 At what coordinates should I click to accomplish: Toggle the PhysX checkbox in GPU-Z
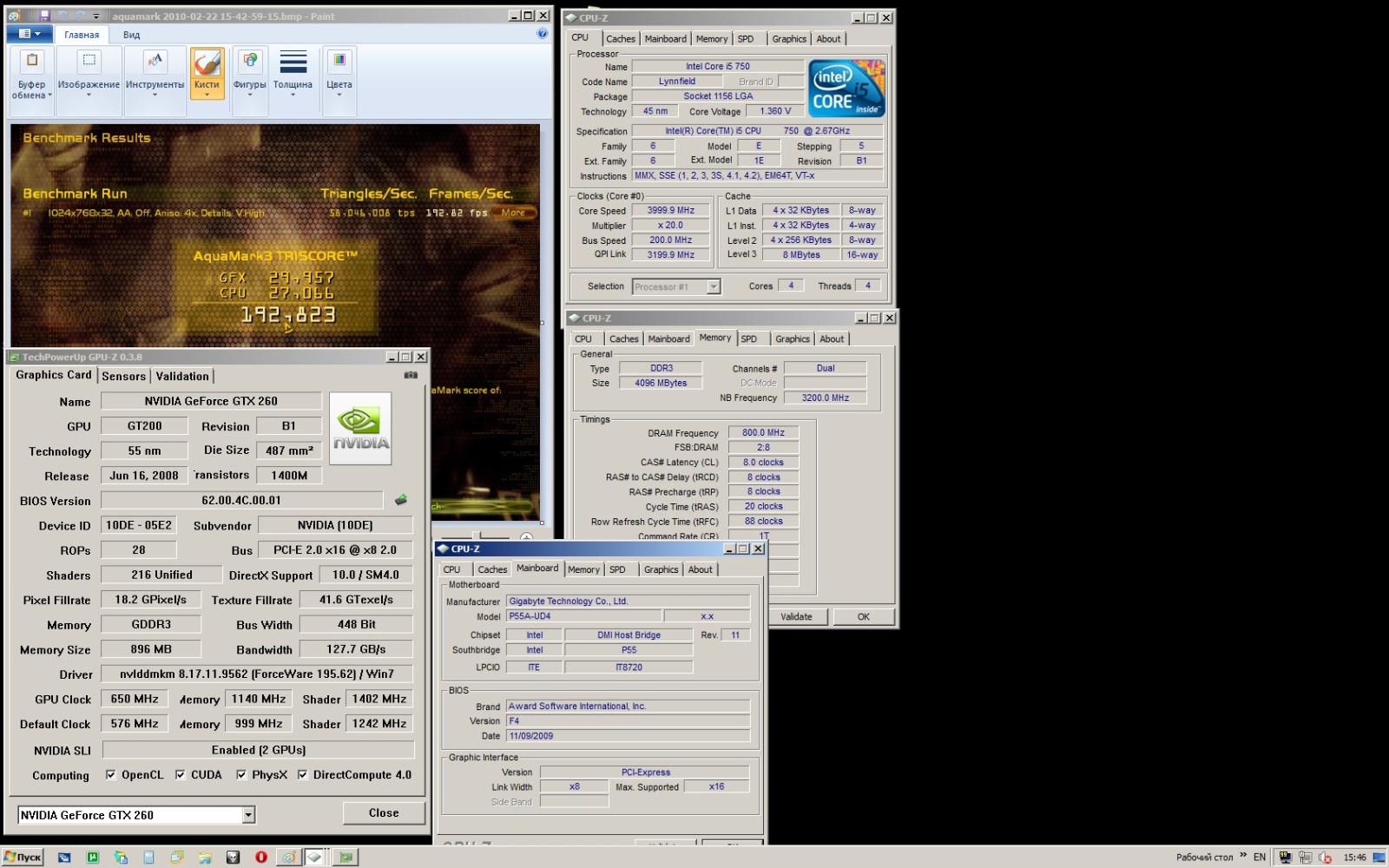point(241,774)
